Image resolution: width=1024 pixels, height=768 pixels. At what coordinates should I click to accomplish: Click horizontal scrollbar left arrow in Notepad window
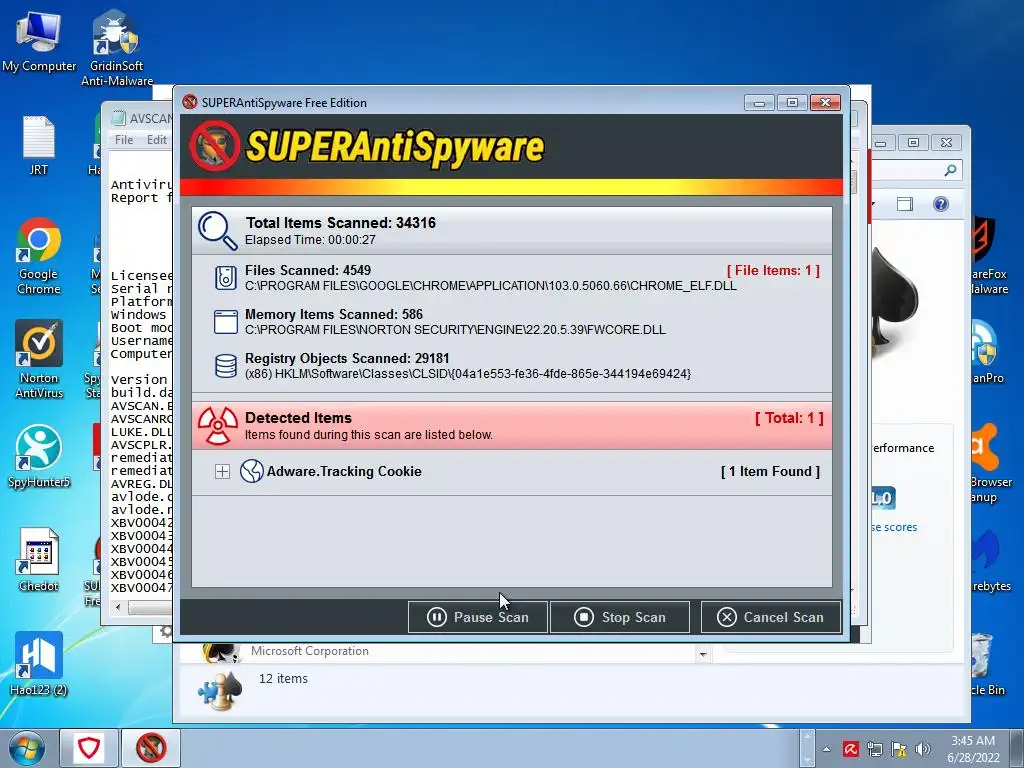click(118, 607)
